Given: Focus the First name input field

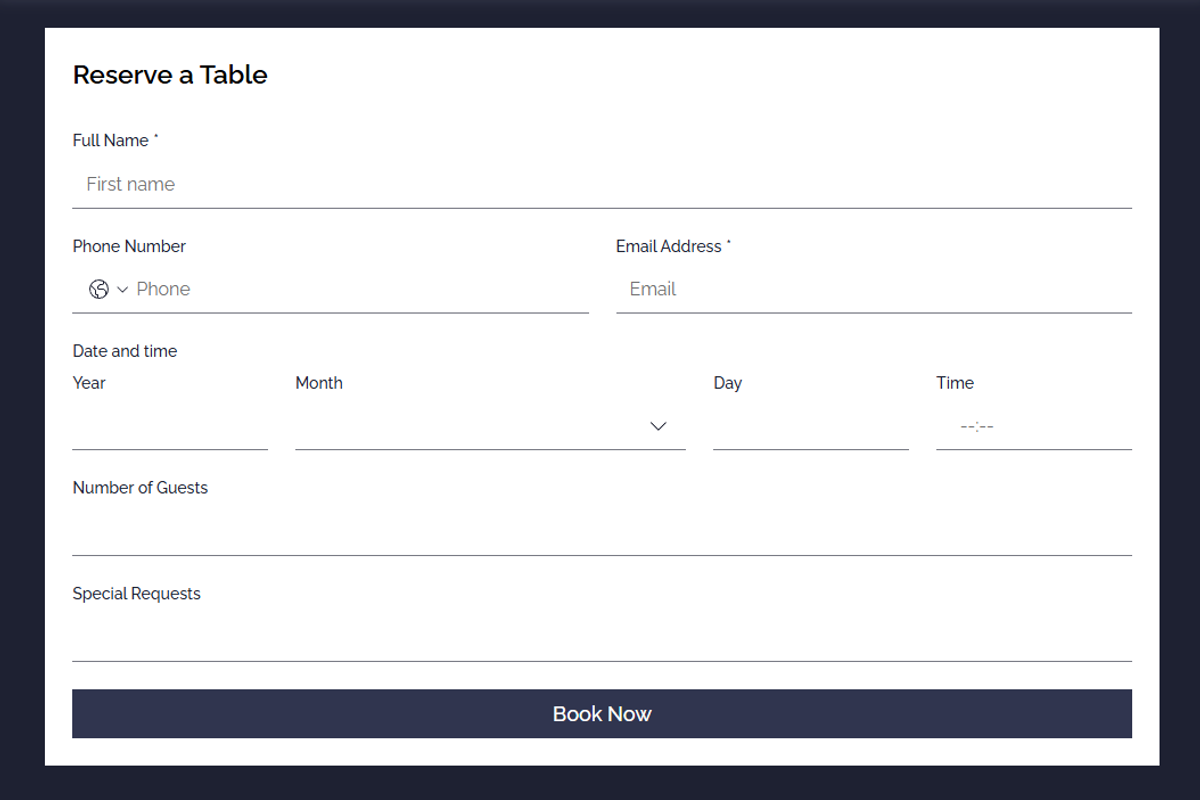Looking at the screenshot, I should 602,184.
